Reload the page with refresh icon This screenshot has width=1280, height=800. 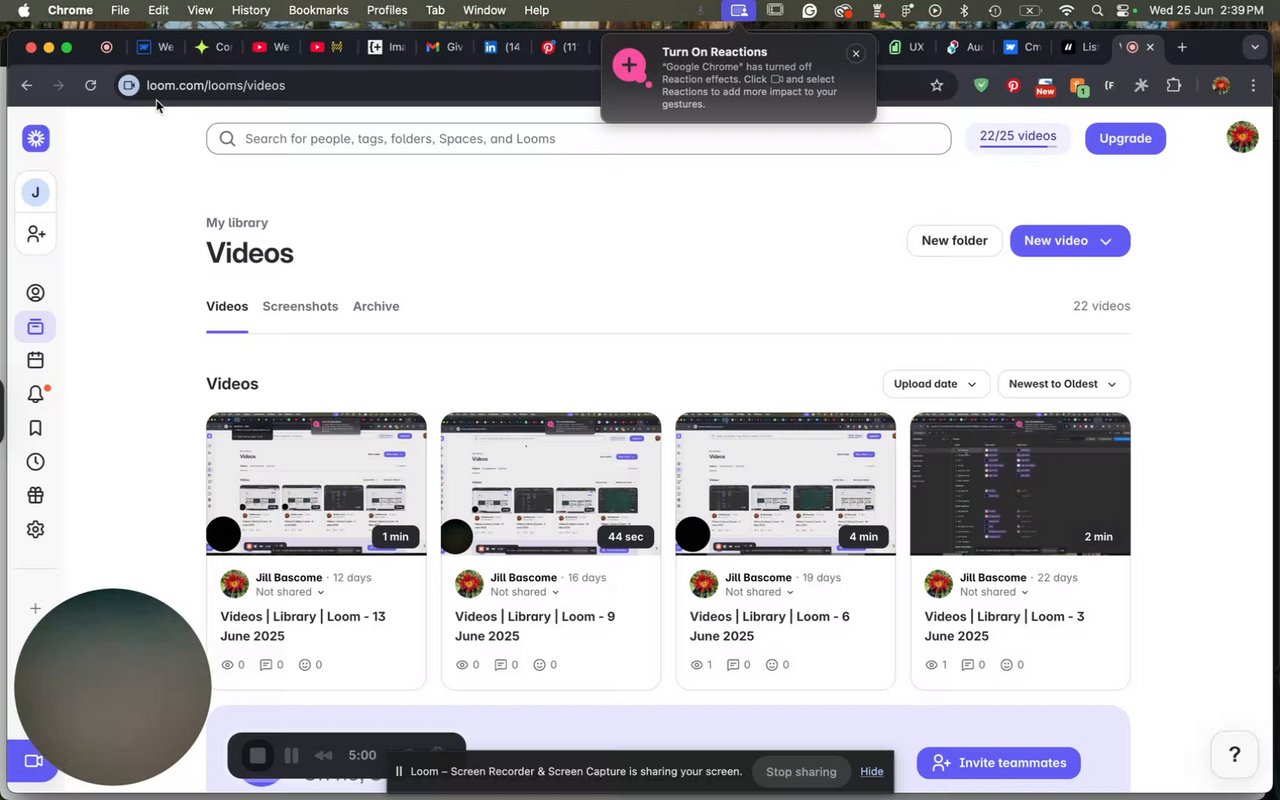click(x=91, y=86)
